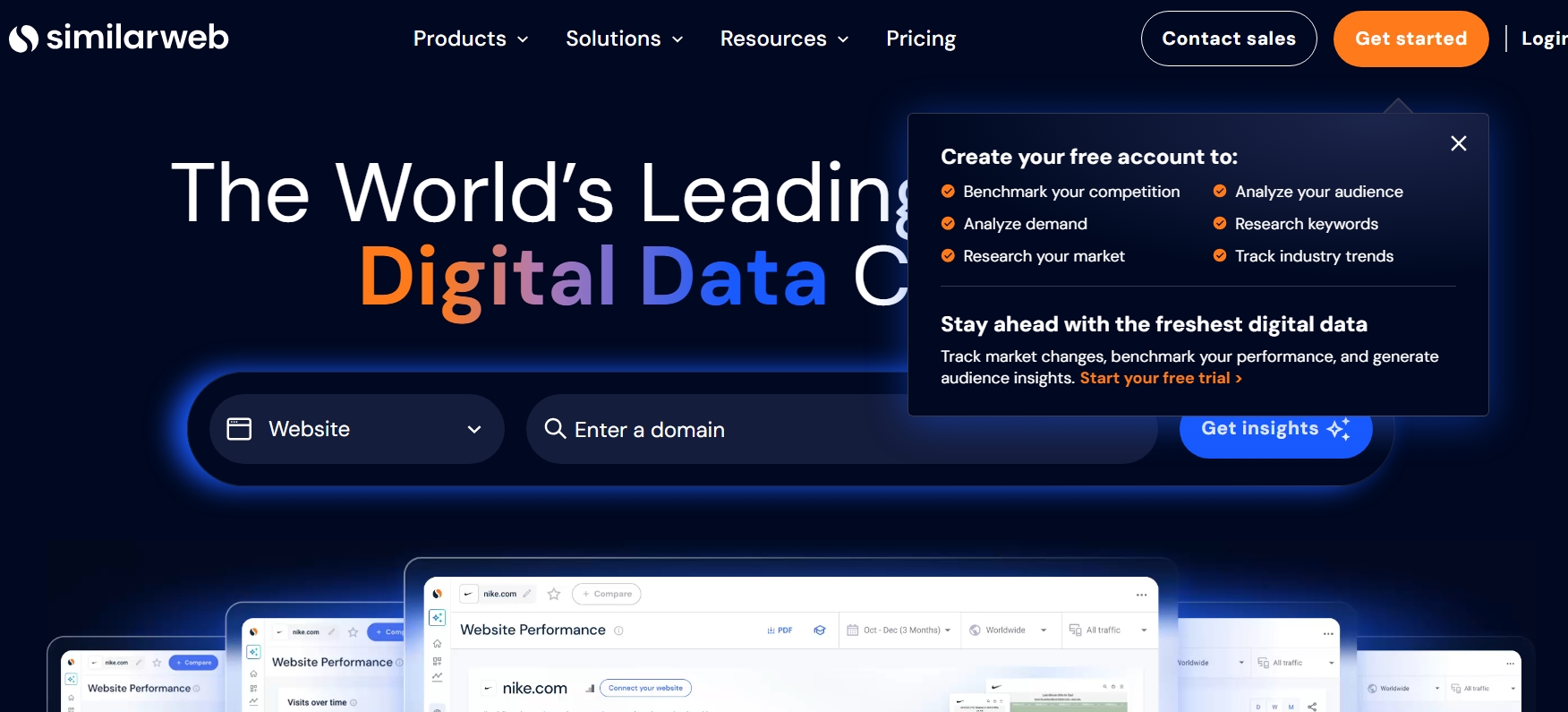Click the AI sparkle icon in far-left card
Image resolution: width=1568 pixels, height=712 pixels.
[x=71, y=680]
